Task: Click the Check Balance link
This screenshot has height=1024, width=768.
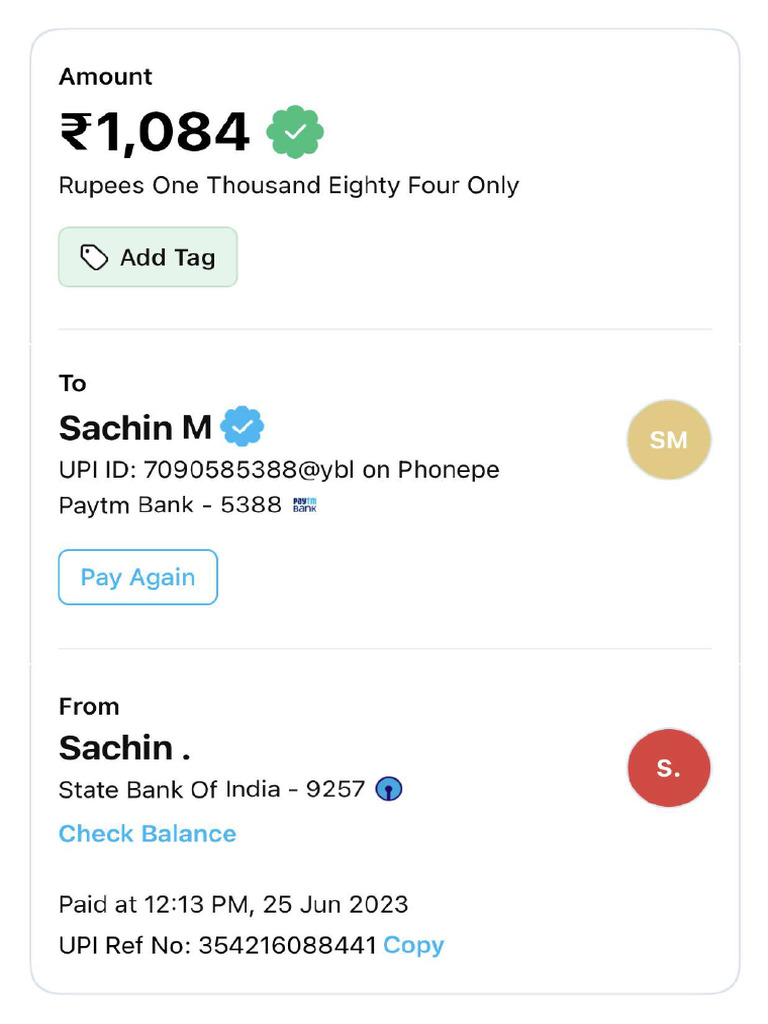Action: click(x=147, y=834)
